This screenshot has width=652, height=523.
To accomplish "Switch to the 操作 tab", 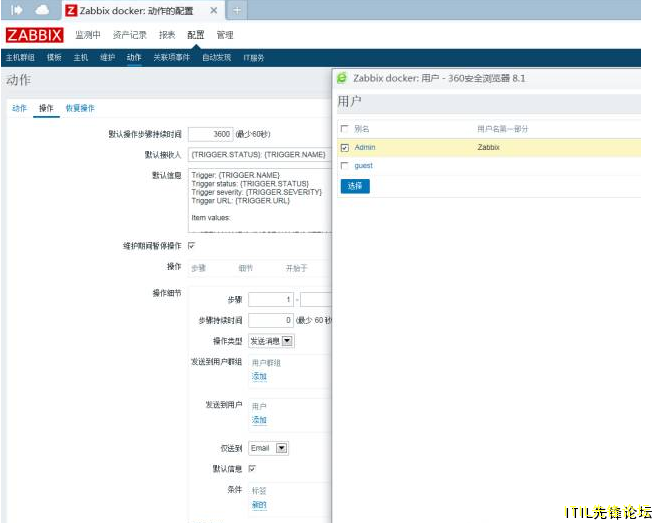I will (x=46, y=108).
